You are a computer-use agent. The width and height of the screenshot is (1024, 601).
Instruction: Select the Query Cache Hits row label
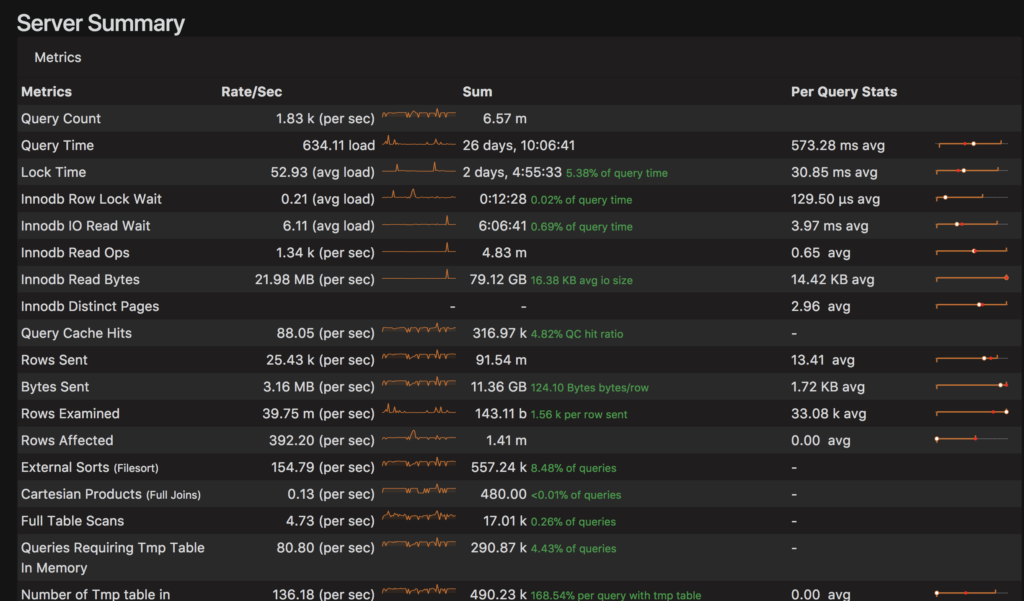76,333
